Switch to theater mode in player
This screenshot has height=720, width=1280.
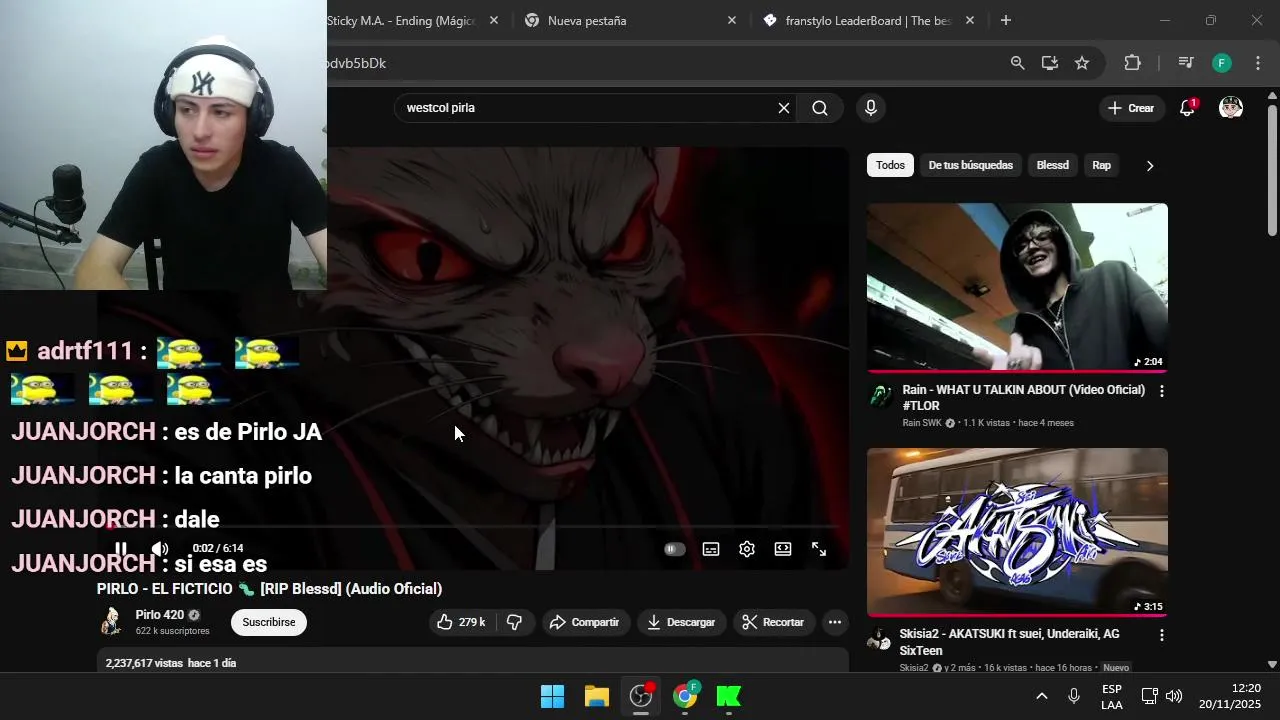point(783,549)
